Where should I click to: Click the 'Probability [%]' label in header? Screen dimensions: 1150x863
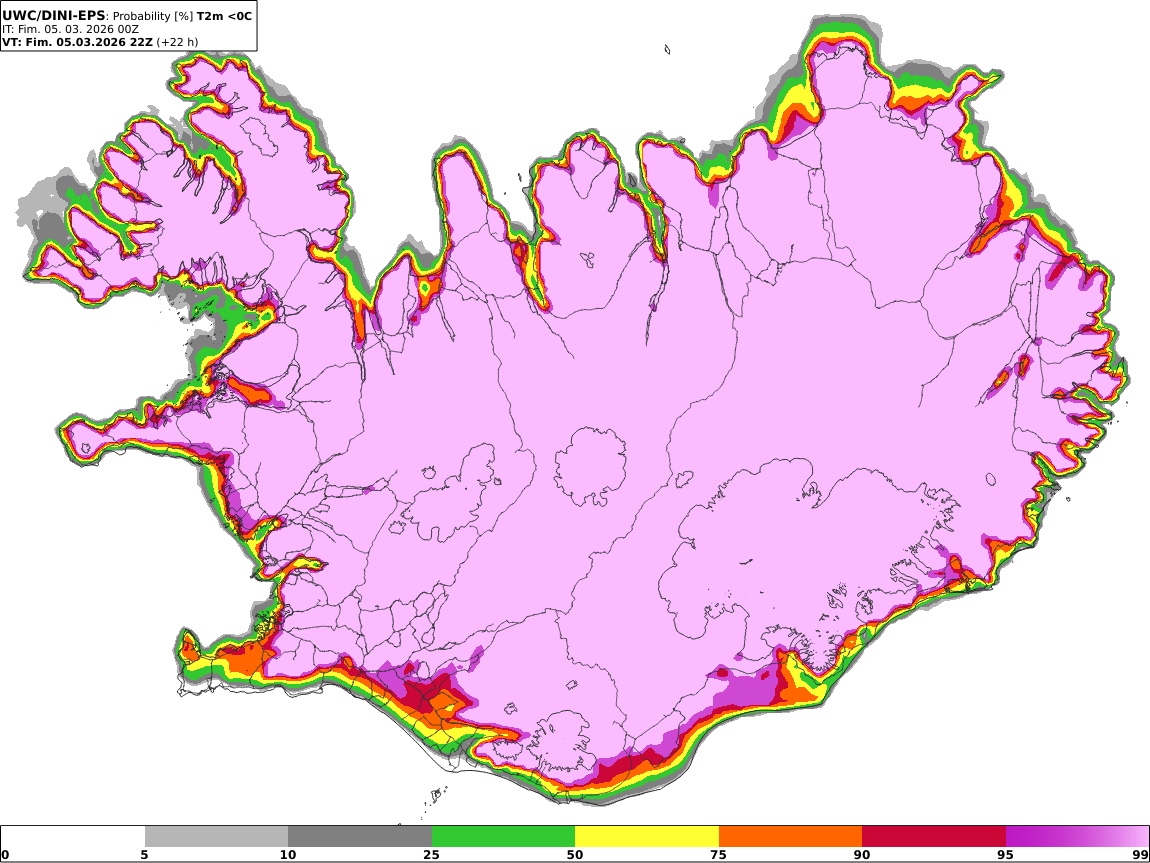coord(153,16)
